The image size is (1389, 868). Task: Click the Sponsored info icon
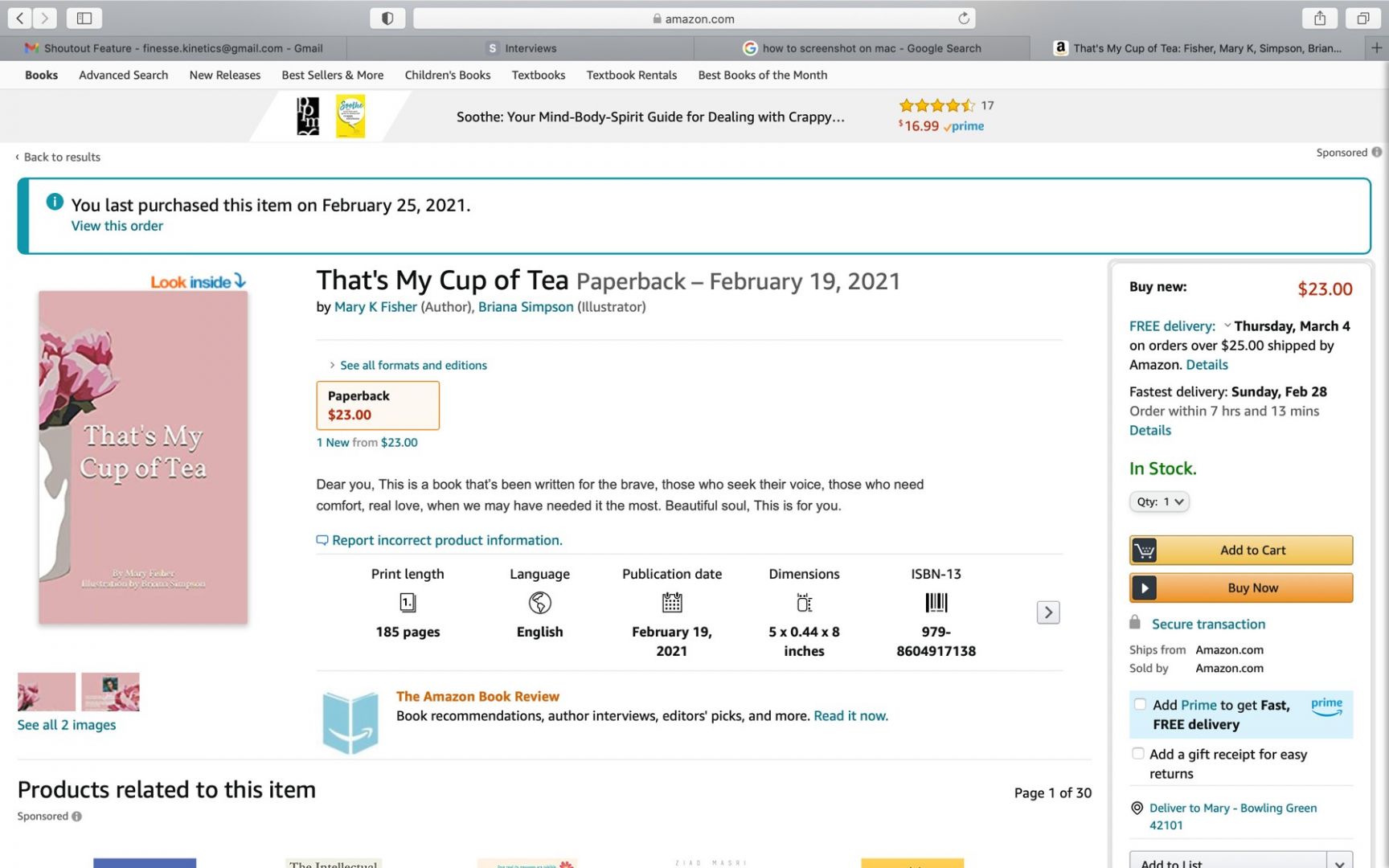pyautogui.click(x=1376, y=153)
